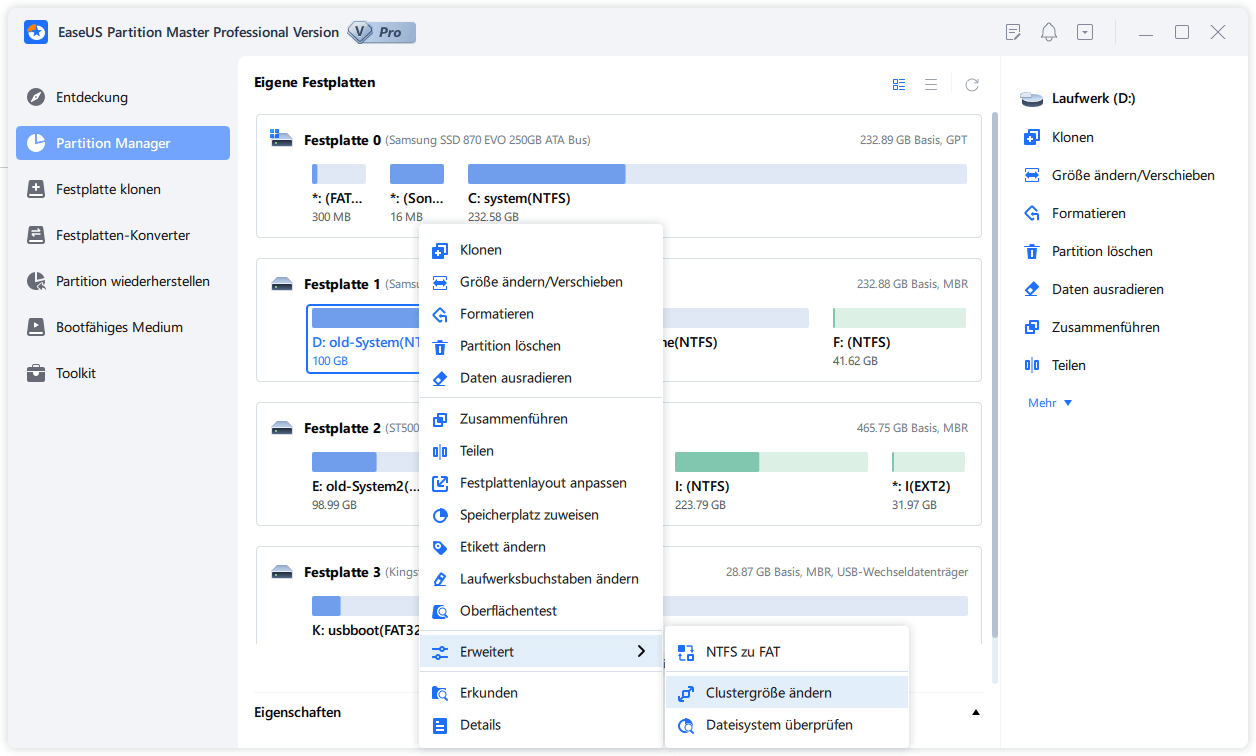Click the "465.75 GB Basis, MBR" label

click(912, 428)
